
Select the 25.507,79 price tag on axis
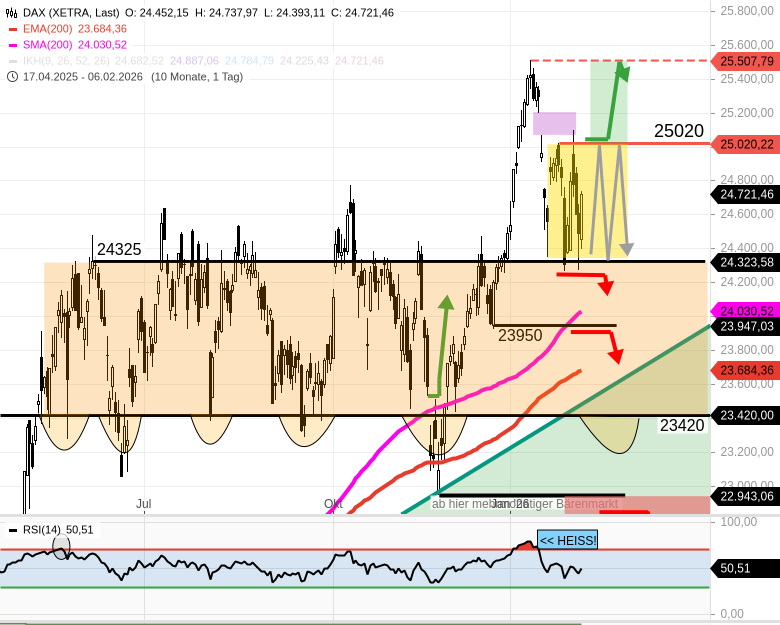[745, 61]
